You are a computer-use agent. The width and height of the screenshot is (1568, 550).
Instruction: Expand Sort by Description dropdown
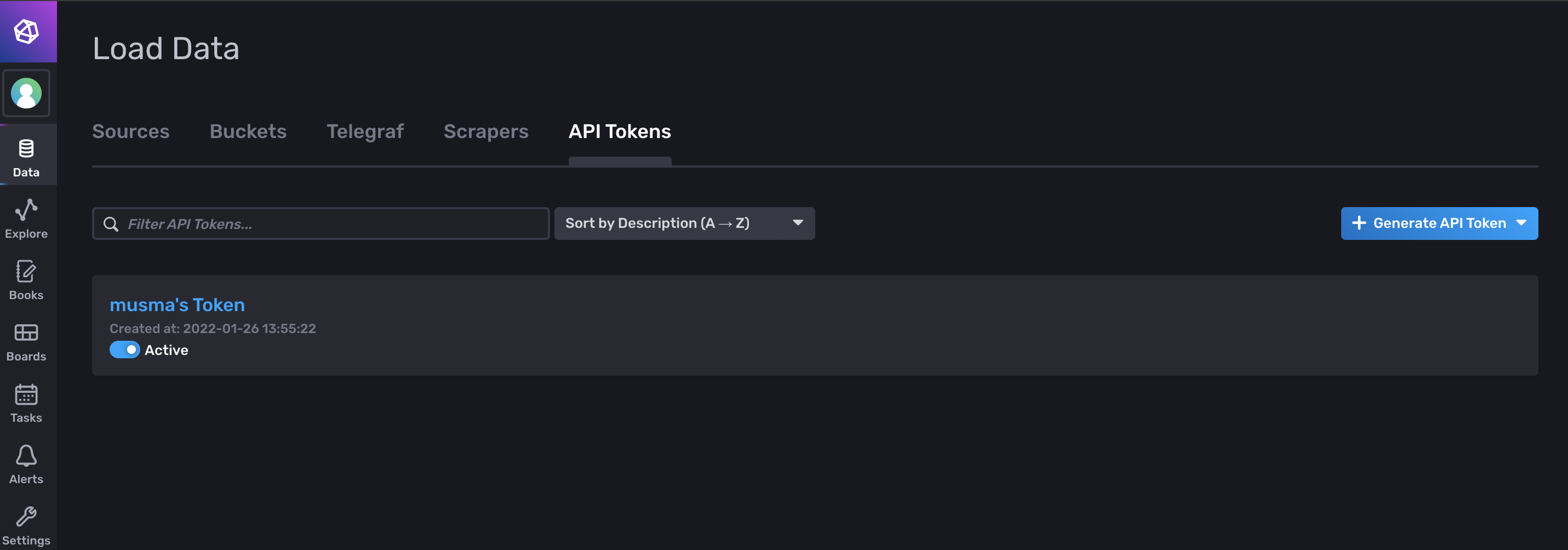point(684,224)
